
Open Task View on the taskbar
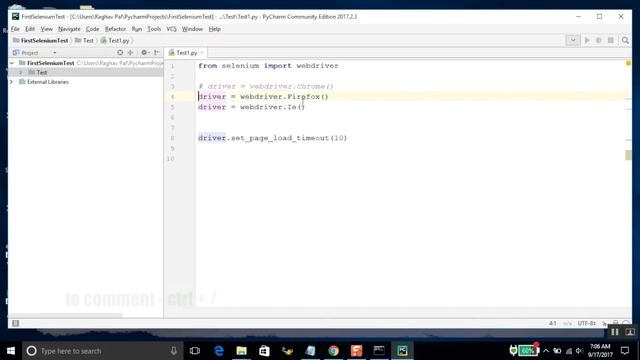[x=195, y=351]
